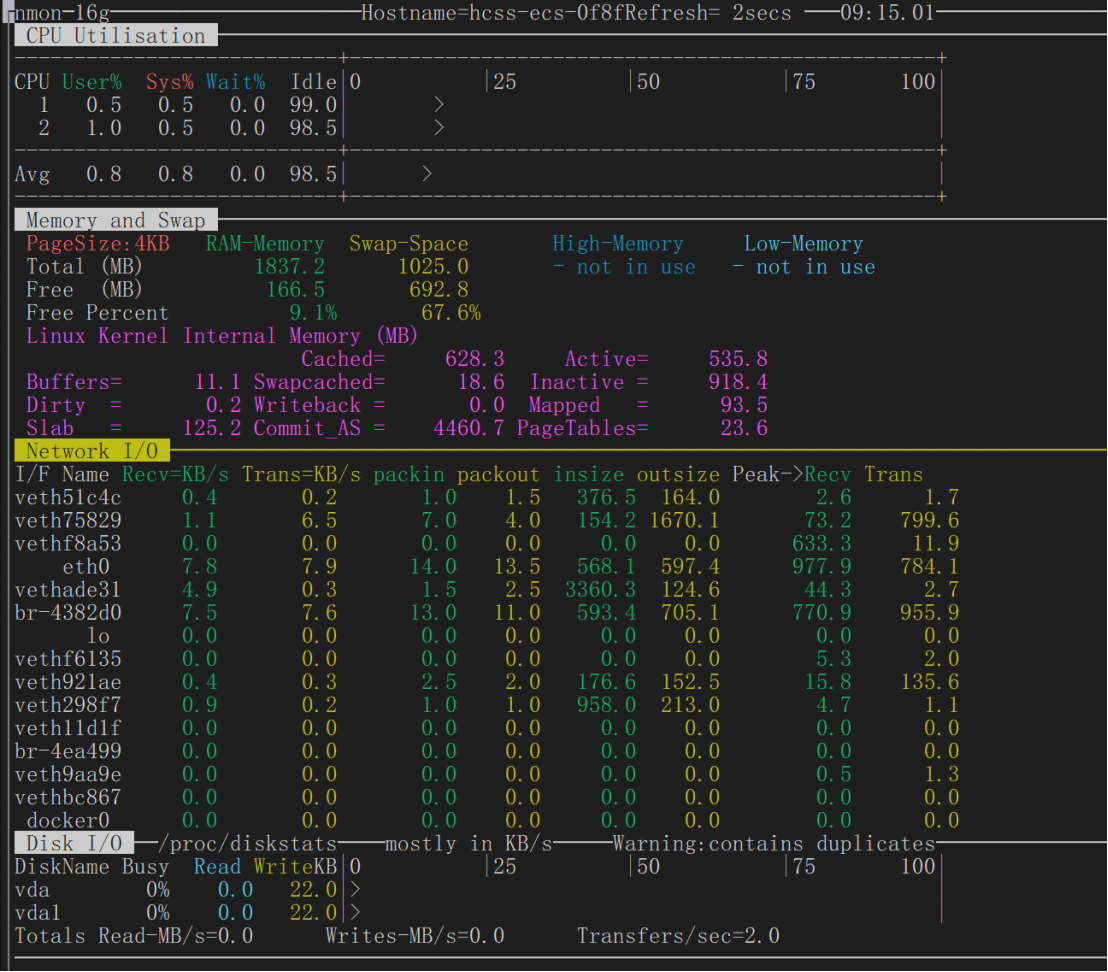Click the 'outsize' column header
Screen dimensions: 1108x972
click(x=678, y=474)
